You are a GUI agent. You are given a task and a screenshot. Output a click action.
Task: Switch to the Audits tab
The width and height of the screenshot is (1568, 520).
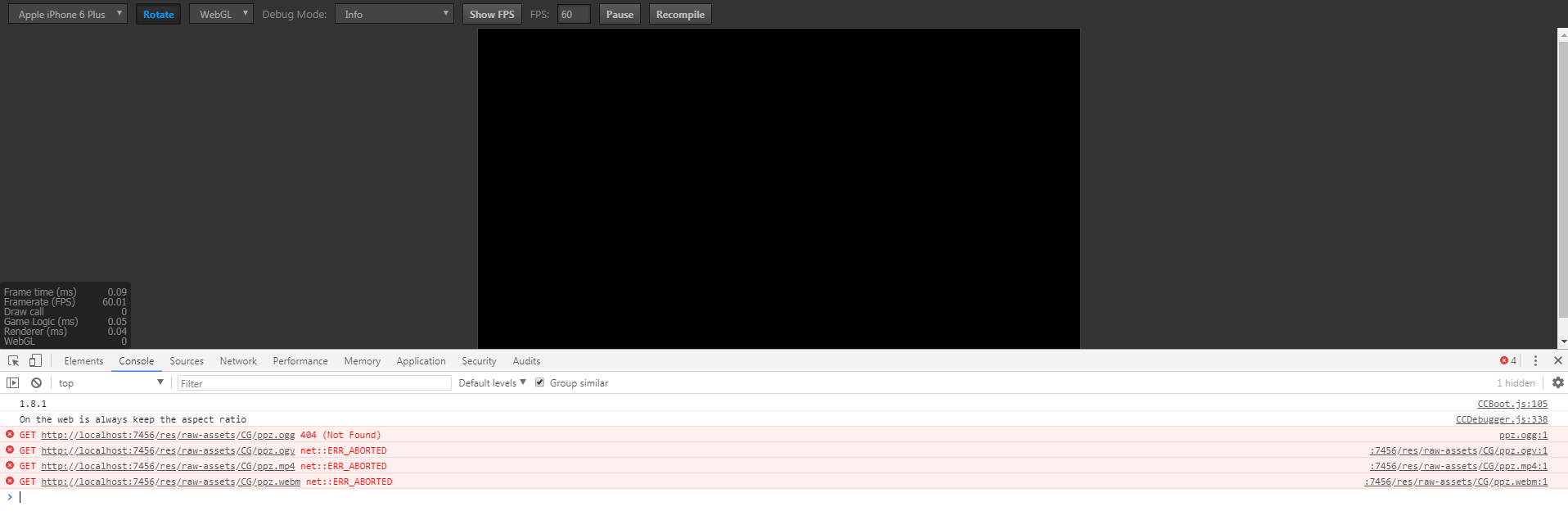[526, 360]
